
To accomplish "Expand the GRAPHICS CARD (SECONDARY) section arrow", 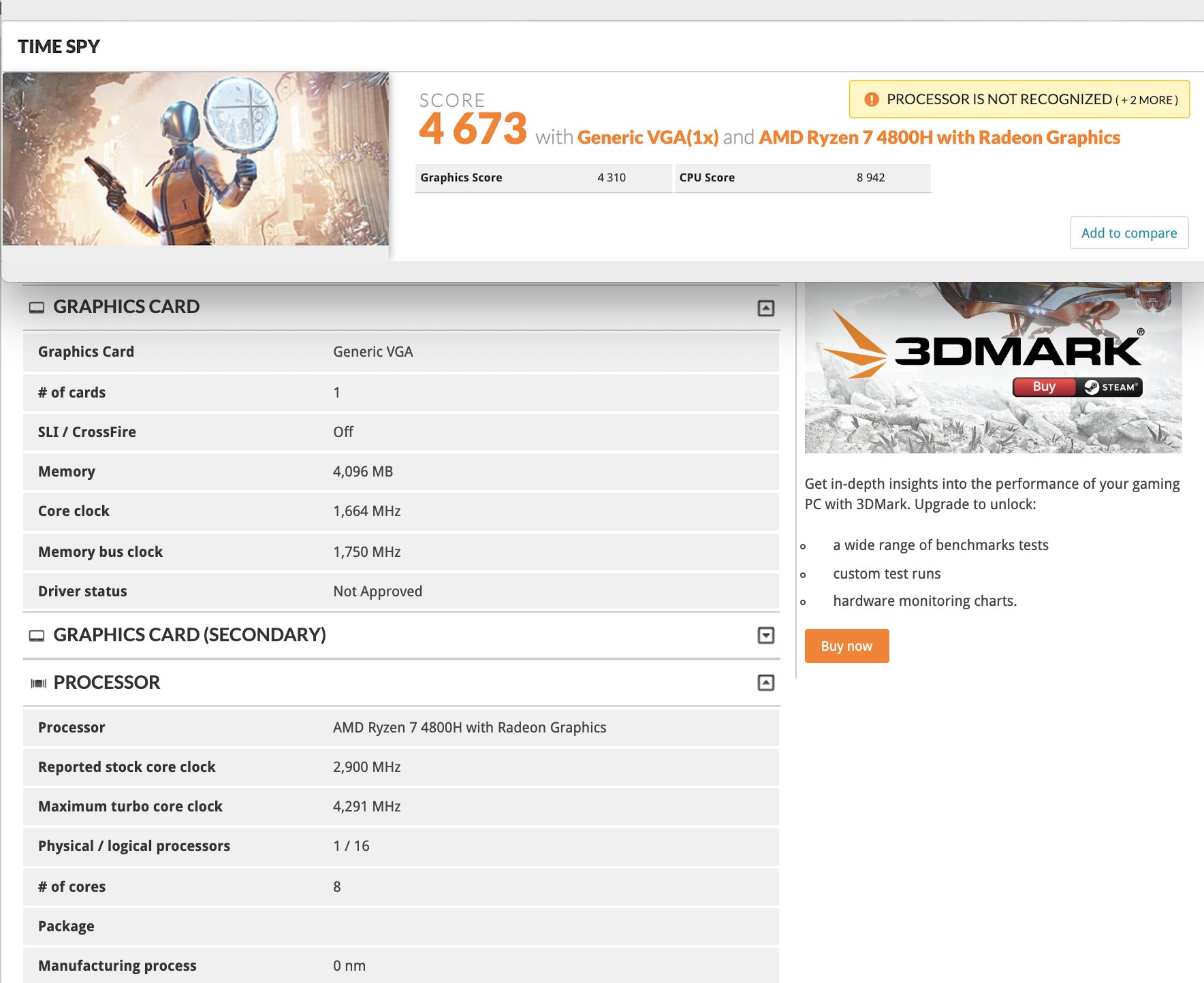I will click(x=765, y=635).
